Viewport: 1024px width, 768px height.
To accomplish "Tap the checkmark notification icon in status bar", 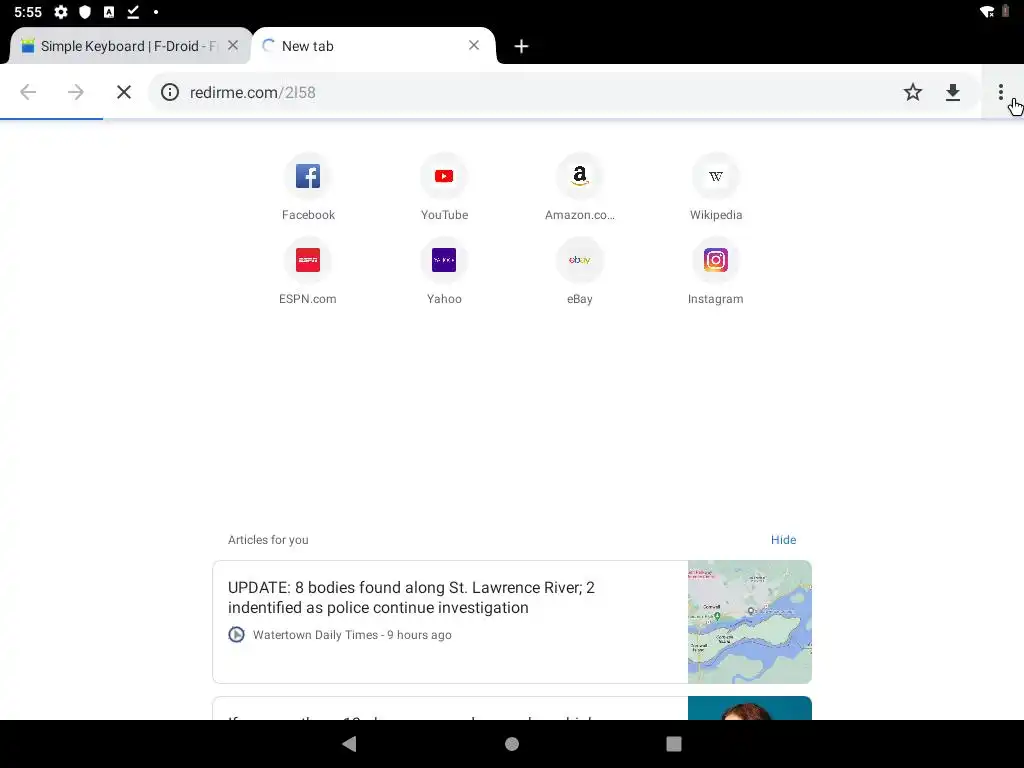I will [x=133, y=12].
